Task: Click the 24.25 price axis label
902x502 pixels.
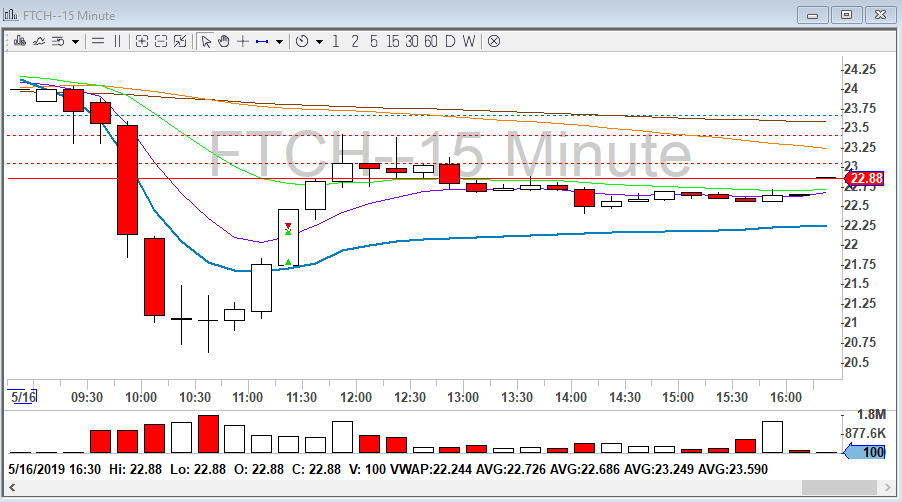Action: point(860,69)
